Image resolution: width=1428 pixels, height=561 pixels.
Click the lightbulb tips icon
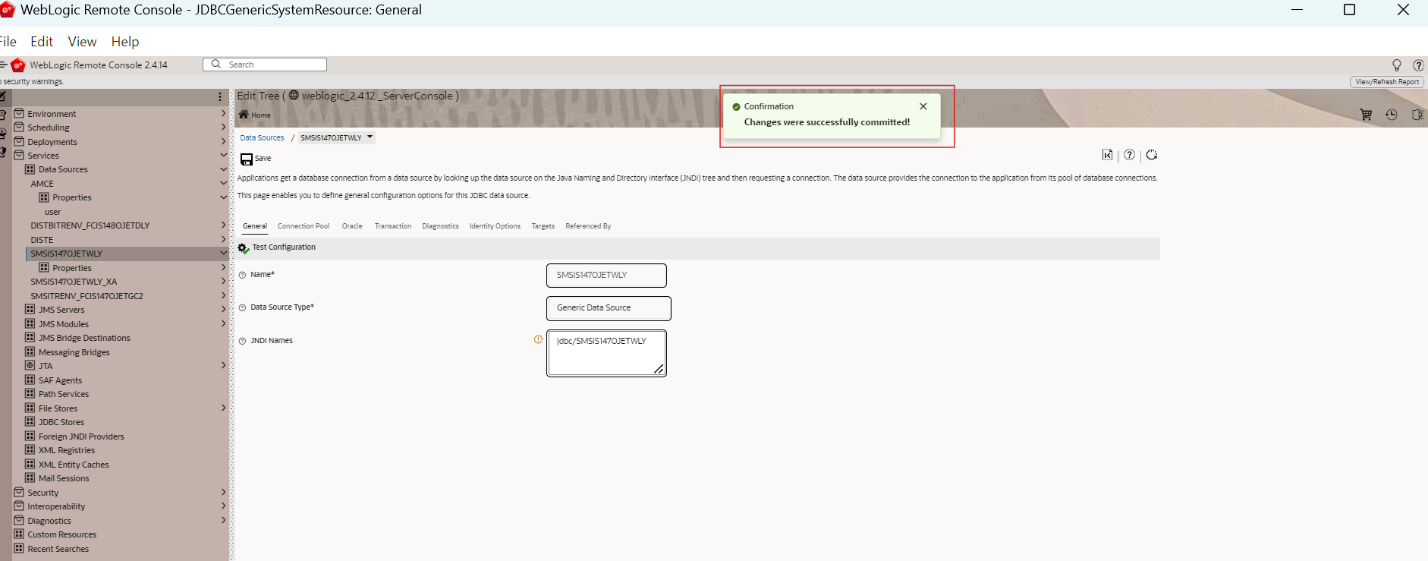[x=1398, y=64]
